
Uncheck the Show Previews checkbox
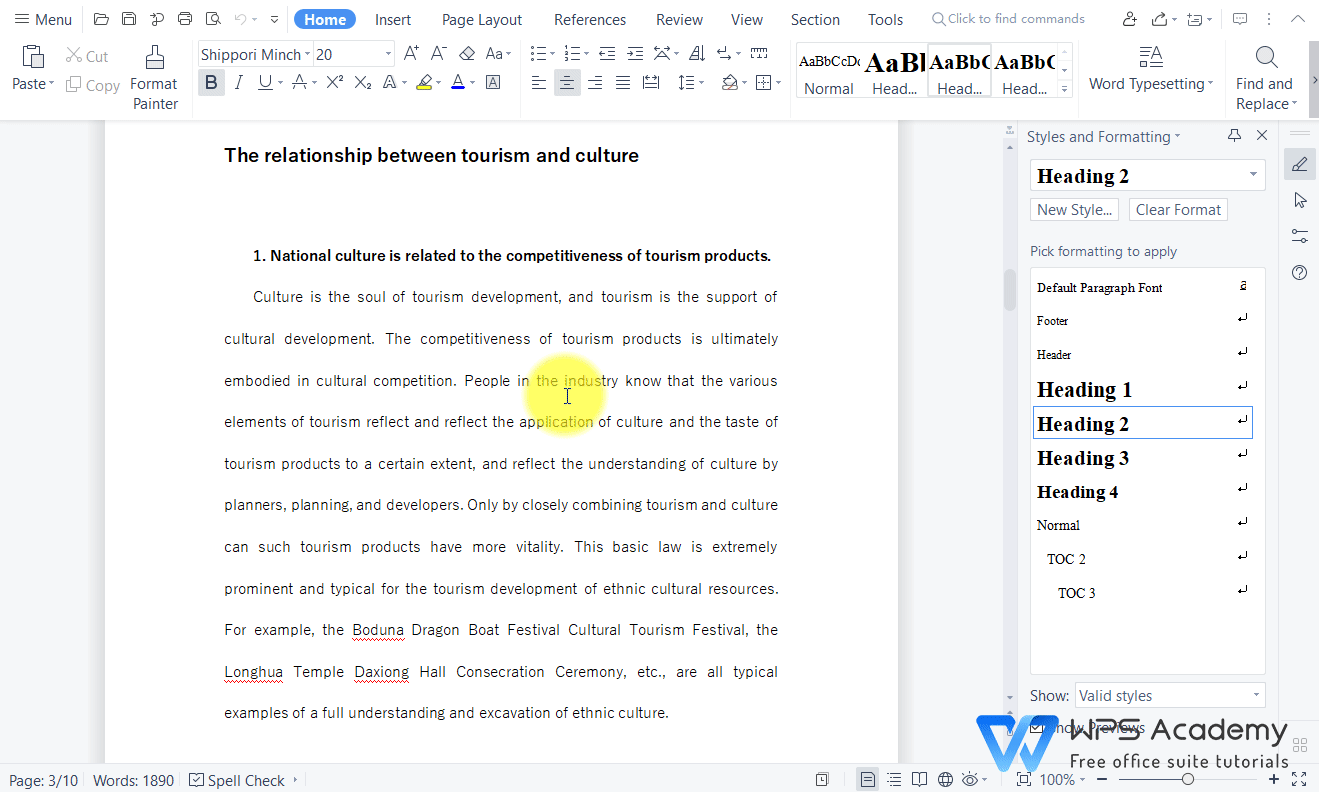click(1037, 728)
